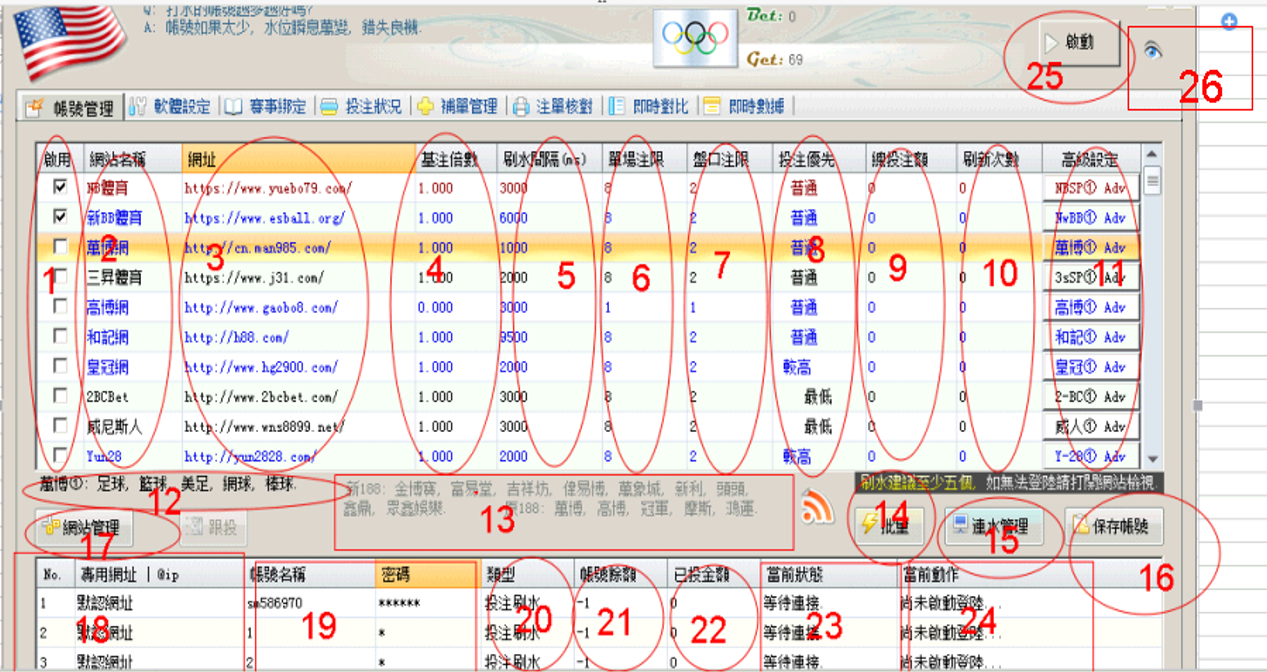Enable the Yun28 checkbox
Viewport: 1267px width, 672px height.
(61, 457)
